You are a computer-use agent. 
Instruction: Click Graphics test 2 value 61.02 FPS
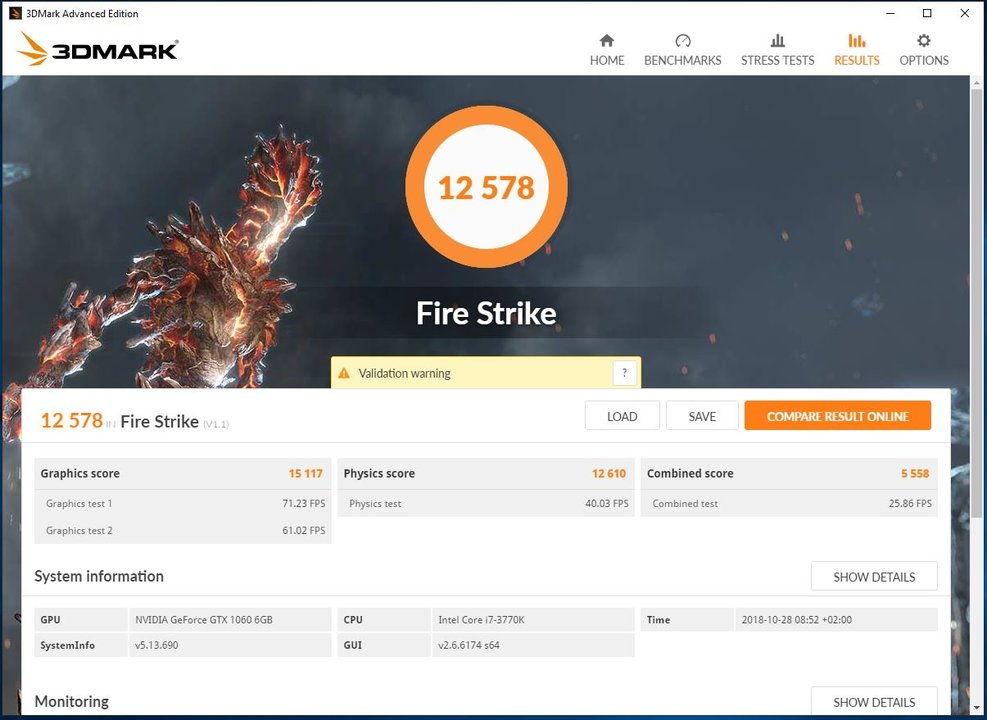tap(303, 531)
